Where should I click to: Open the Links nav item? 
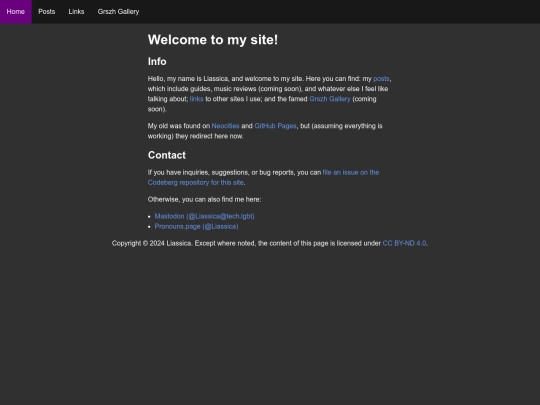76,12
